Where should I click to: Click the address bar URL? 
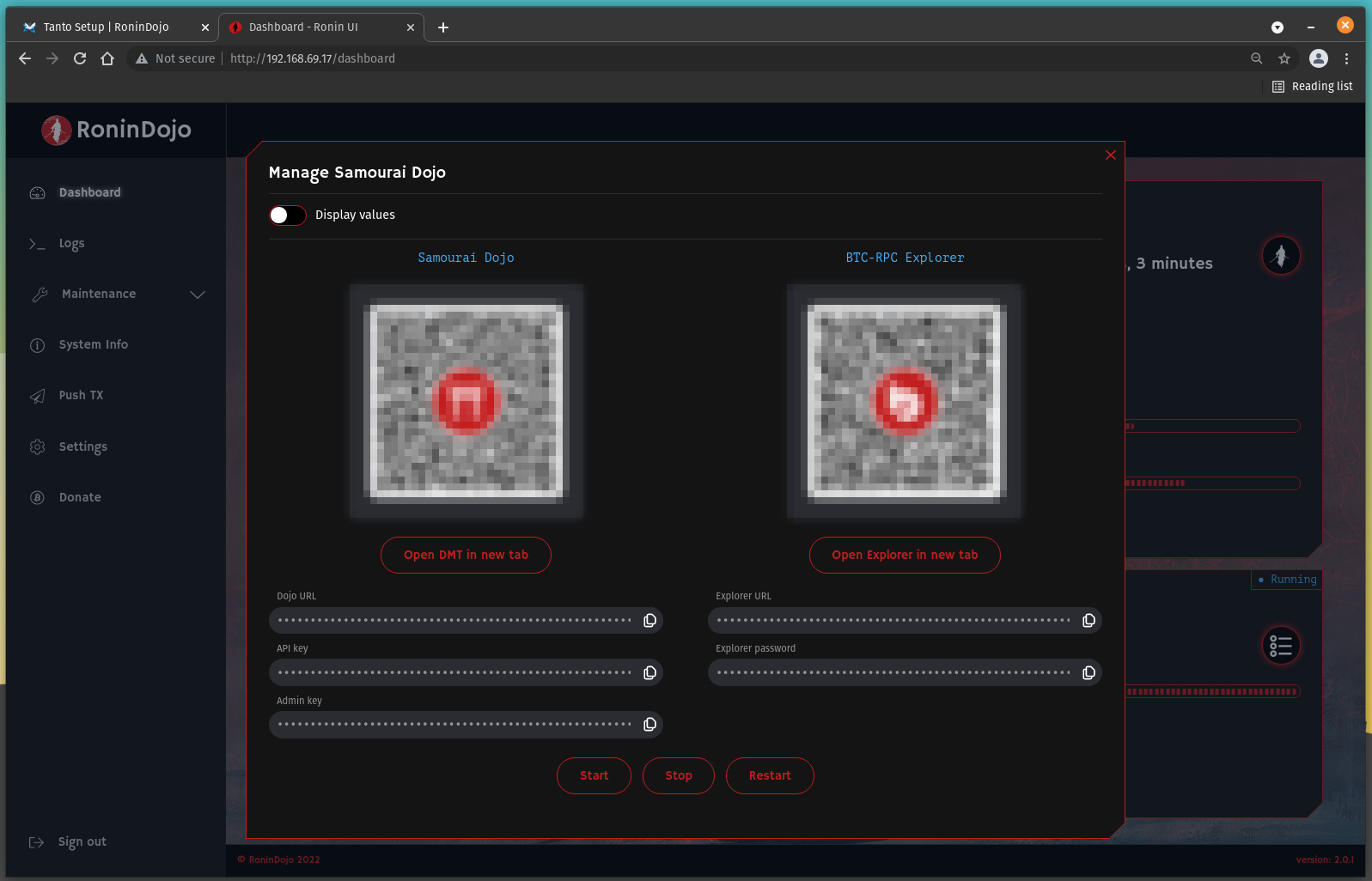313,58
